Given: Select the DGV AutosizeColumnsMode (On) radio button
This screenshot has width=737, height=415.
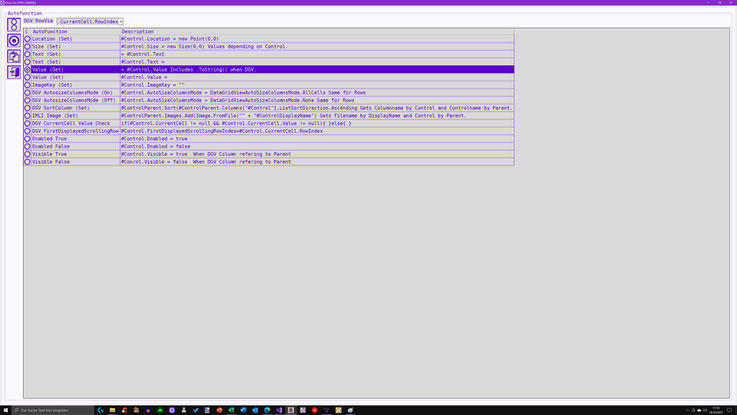Looking at the screenshot, I should tap(27, 93).
